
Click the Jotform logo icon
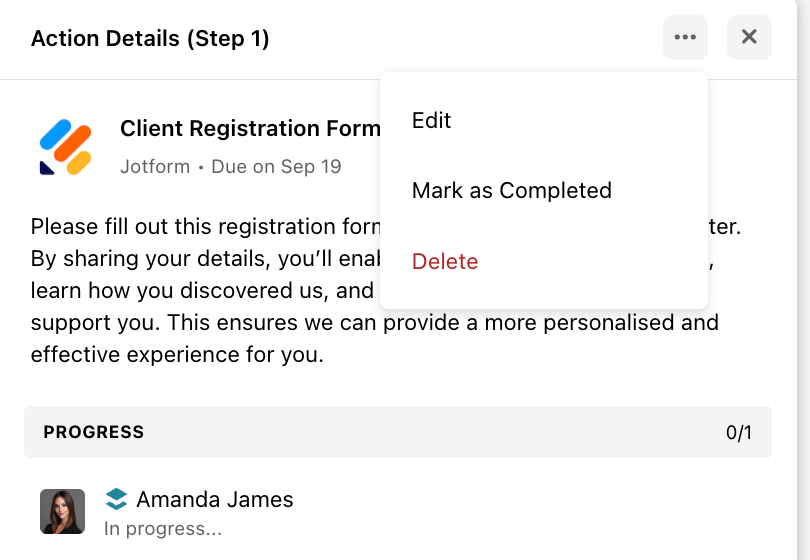pos(66,147)
